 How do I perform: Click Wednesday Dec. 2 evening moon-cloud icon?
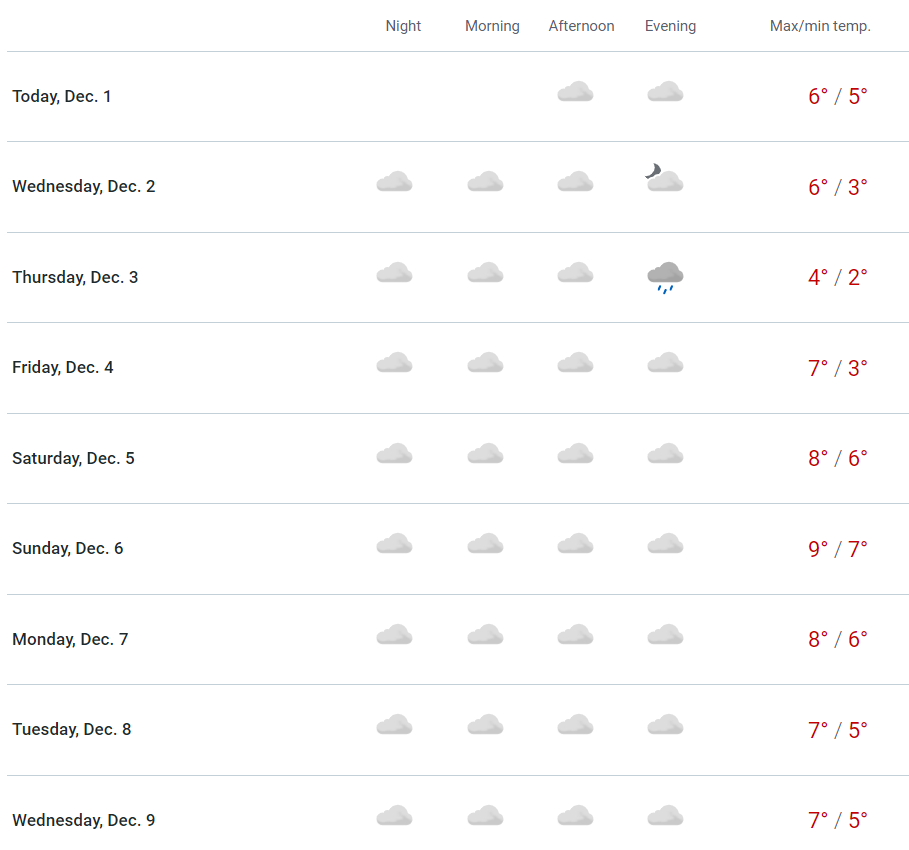[x=664, y=180]
